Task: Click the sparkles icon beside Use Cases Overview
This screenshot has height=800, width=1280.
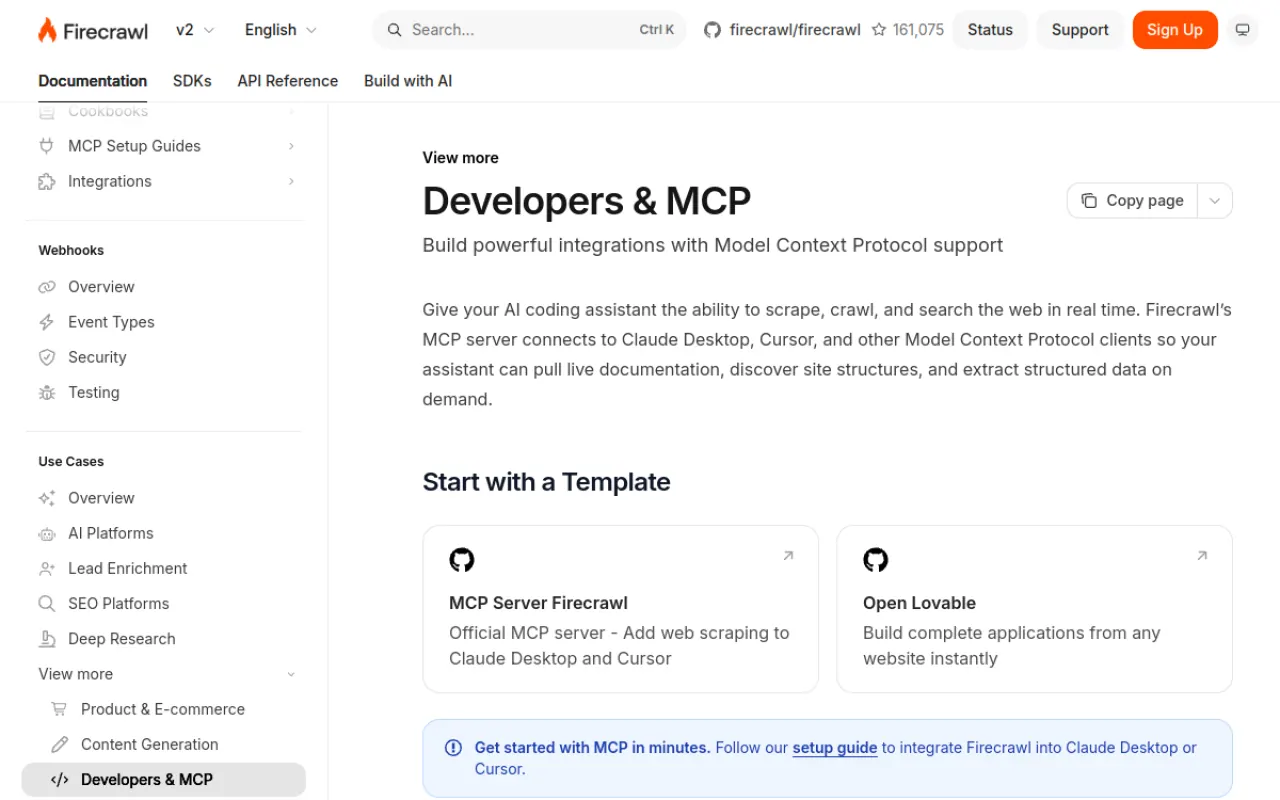Action: [x=46, y=498]
